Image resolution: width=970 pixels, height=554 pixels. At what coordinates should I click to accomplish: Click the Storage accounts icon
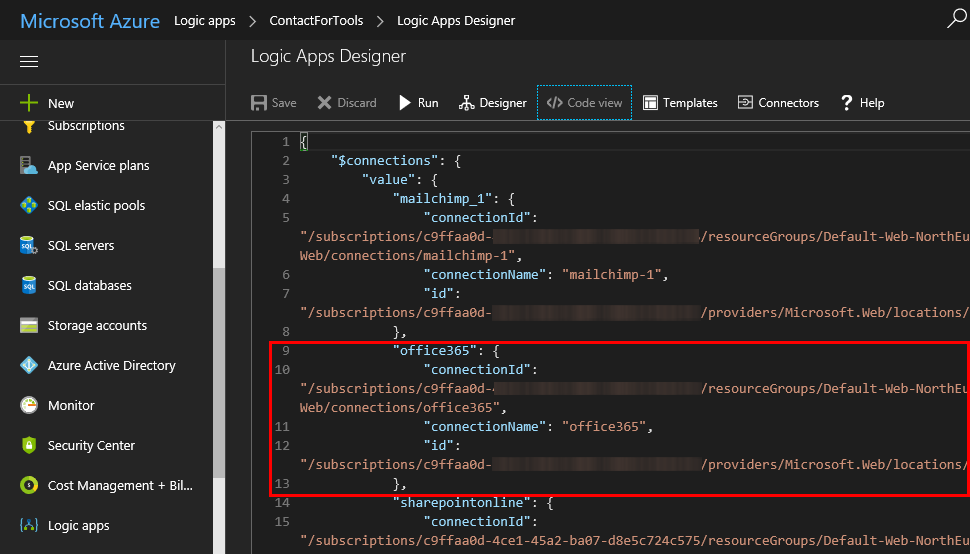[x=28, y=325]
